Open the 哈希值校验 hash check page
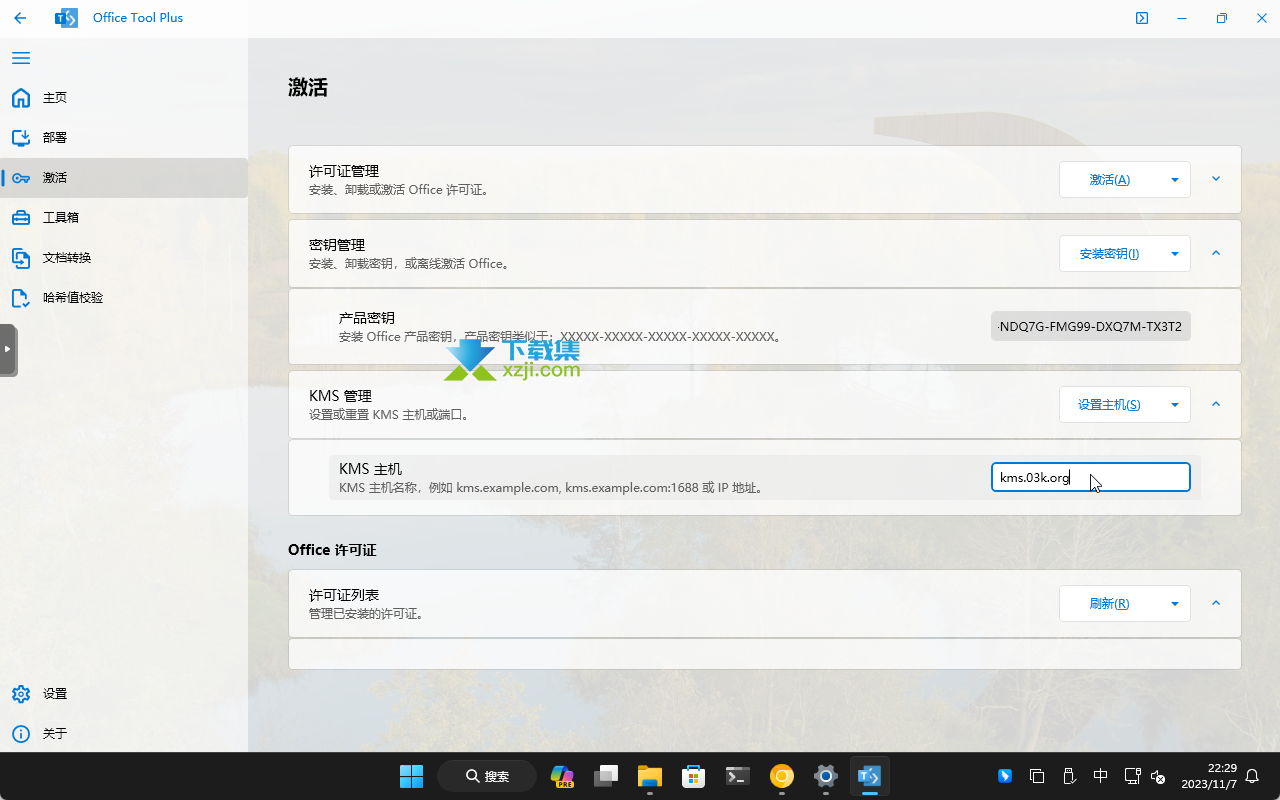Image resolution: width=1280 pixels, height=800 pixels. click(x=124, y=298)
